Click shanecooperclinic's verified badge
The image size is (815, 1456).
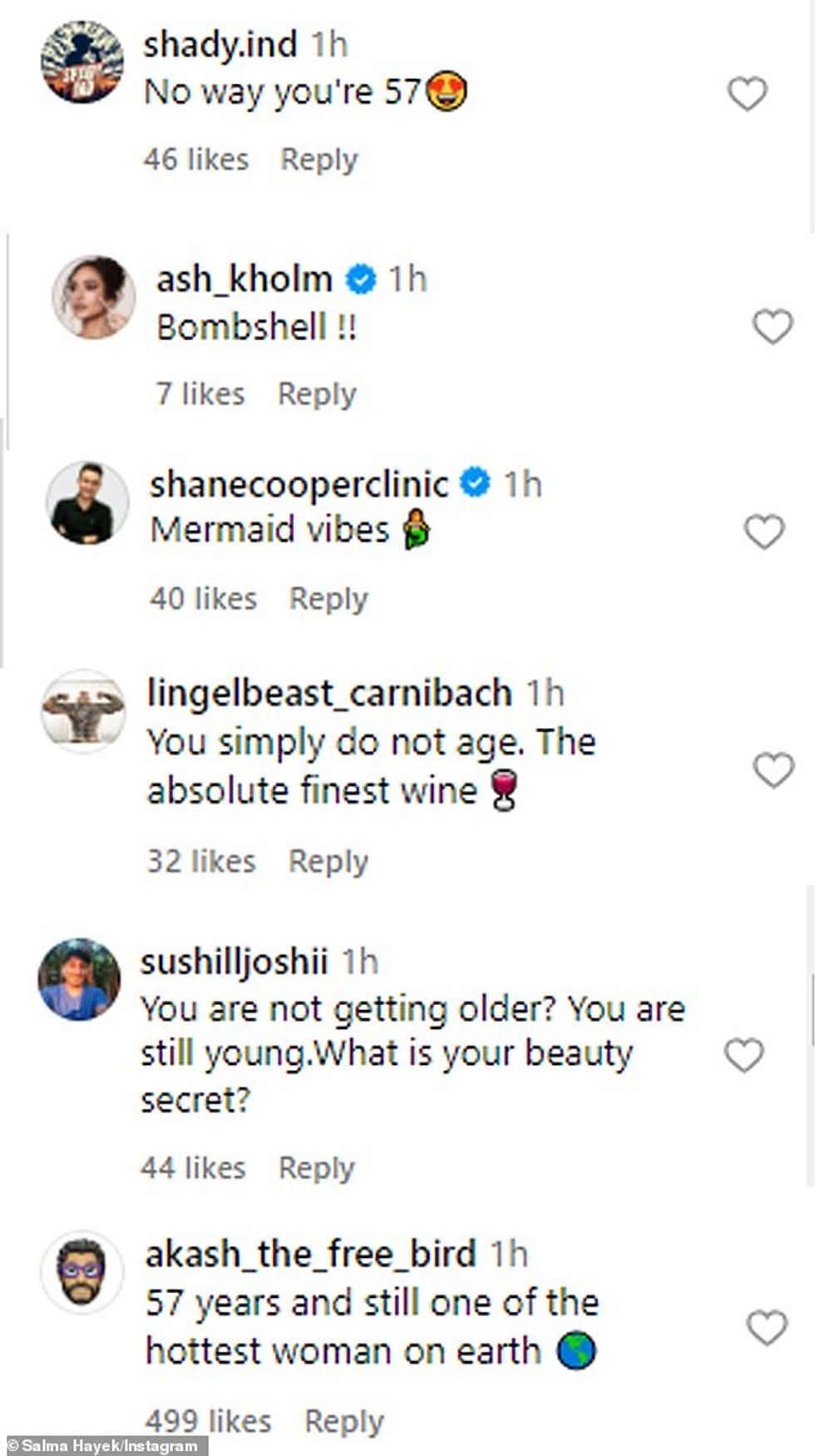click(x=476, y=483)
